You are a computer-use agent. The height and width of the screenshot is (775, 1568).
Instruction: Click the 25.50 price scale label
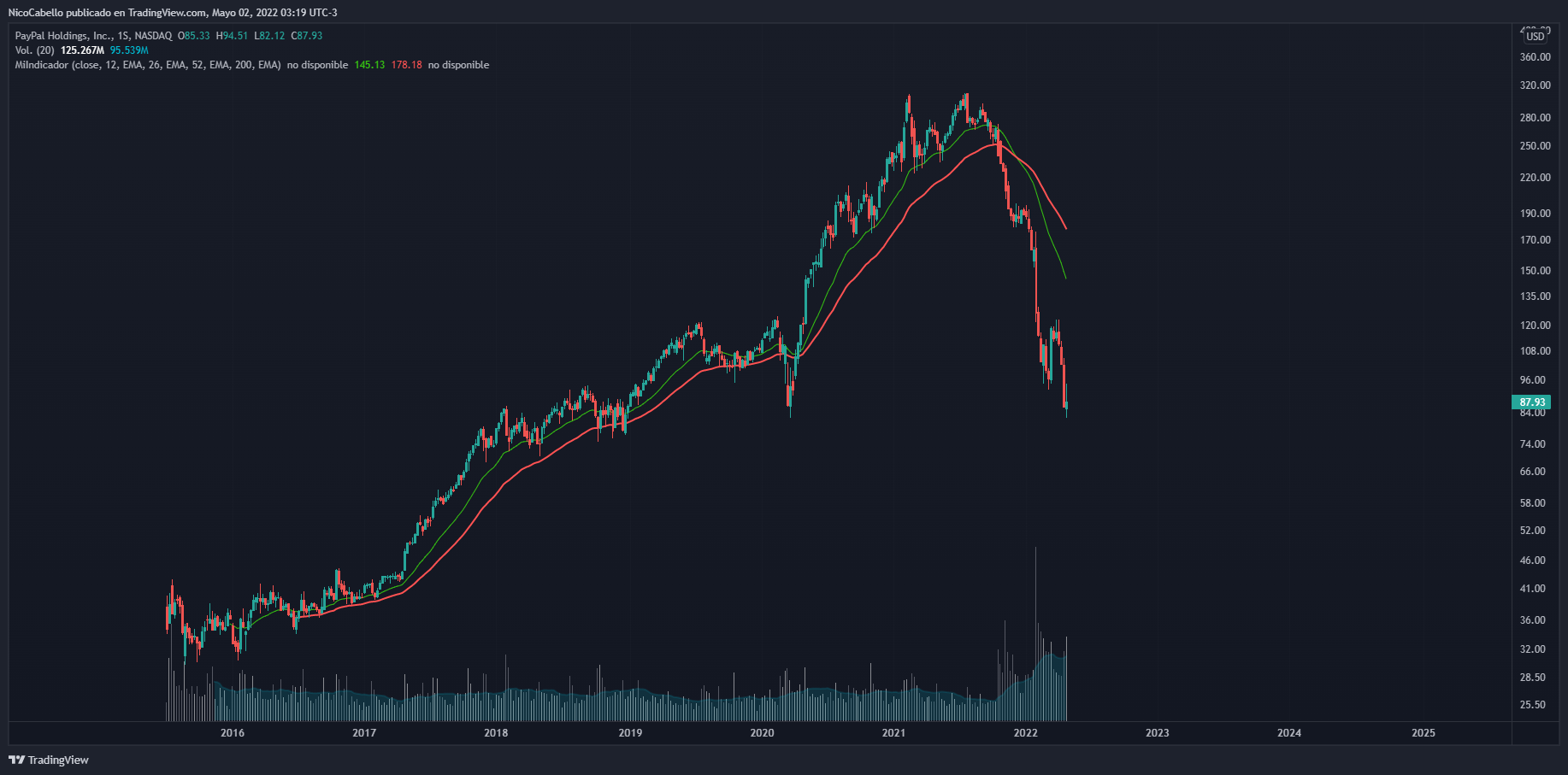coord(1533,705)
